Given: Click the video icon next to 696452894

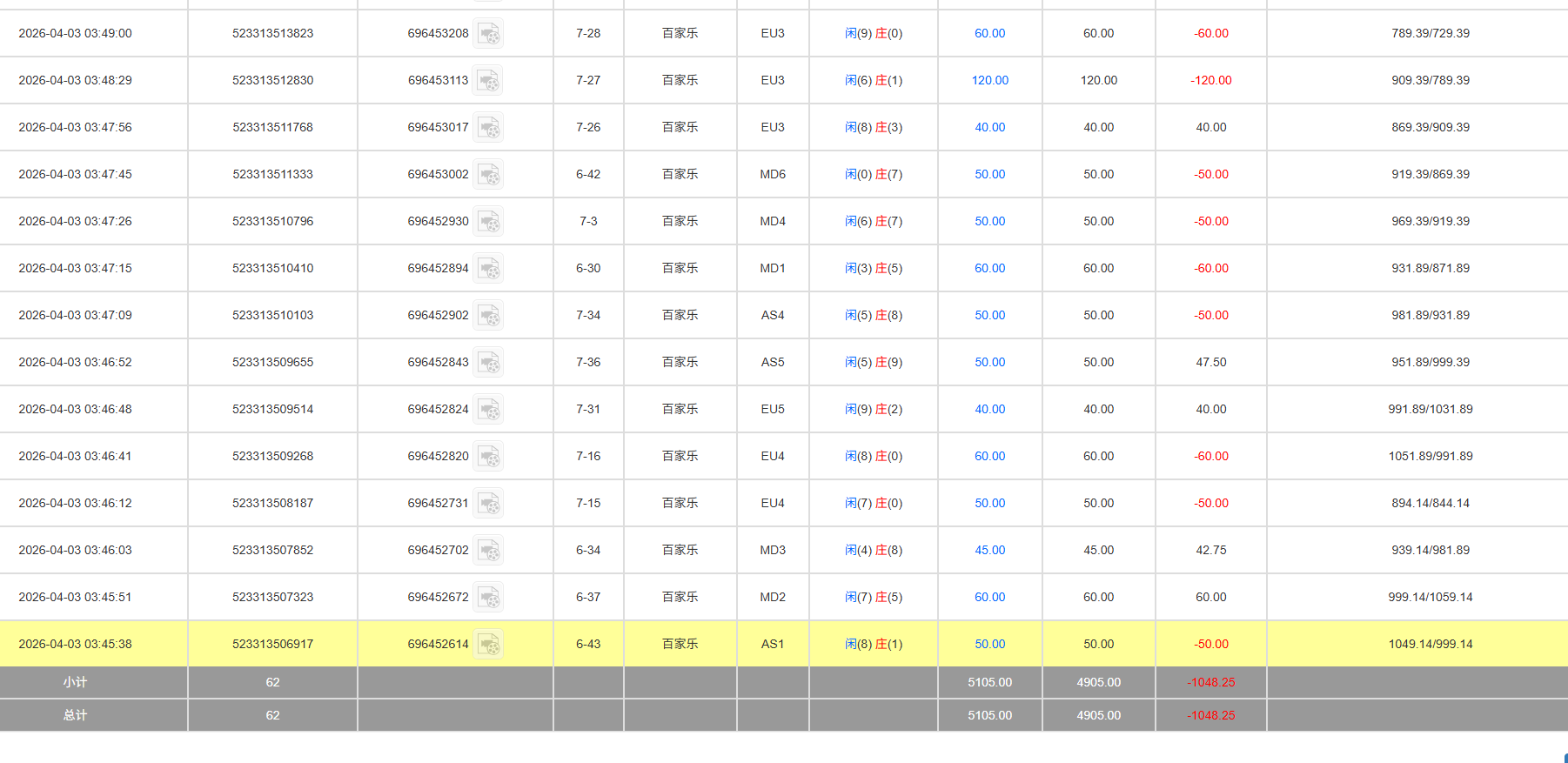Looking at the screenshot, I should tap(488, 269).
